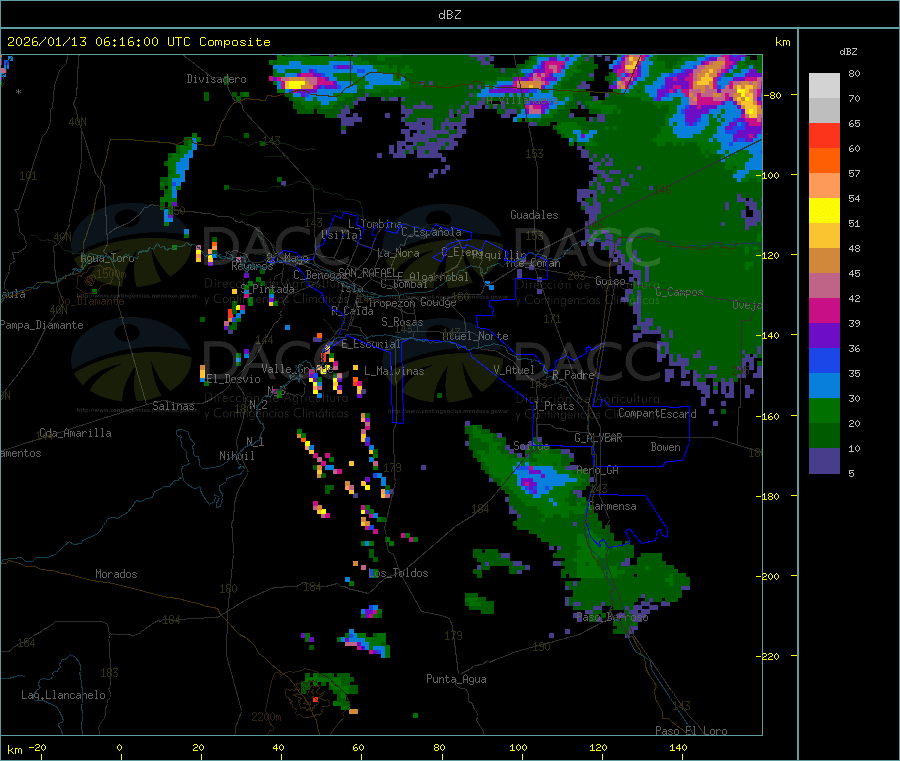This screenshot has height=761, width=900.
Task: Click the Goudge place label
Action: pyautogui.click(x=439, y=302)
